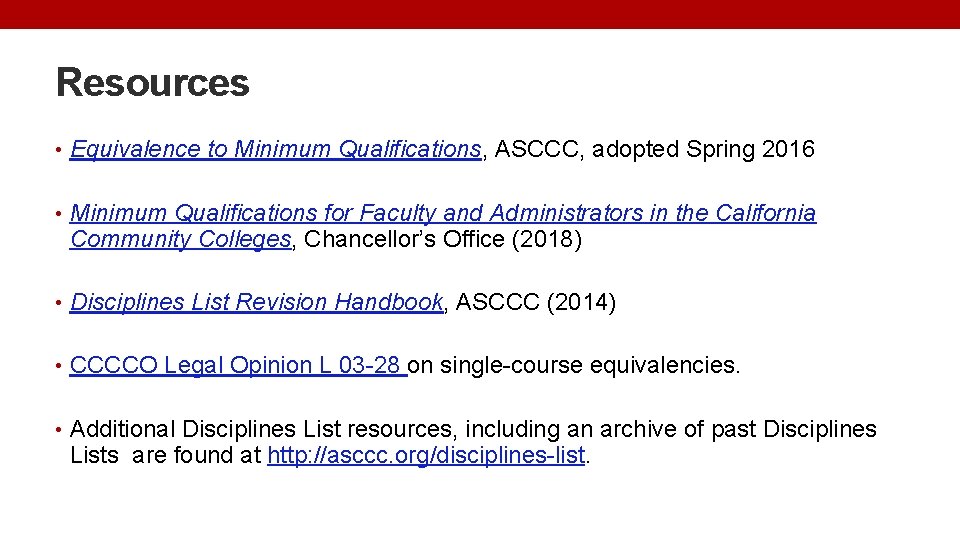
Task: Follow the CCCCO Legal Opinion L 03-28 link
Action: [236, 366]
